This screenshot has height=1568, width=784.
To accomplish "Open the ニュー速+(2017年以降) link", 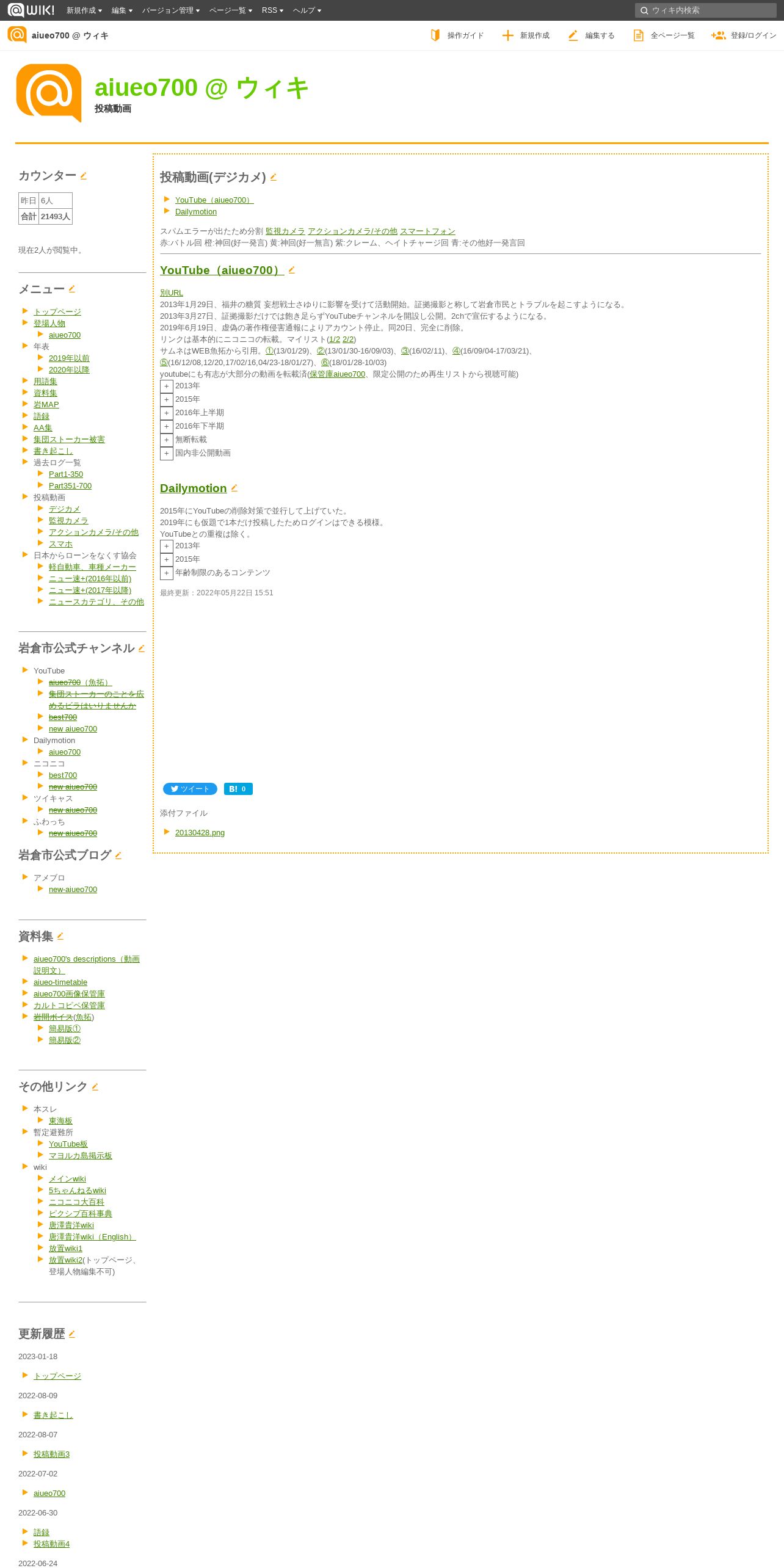I will (x=90, y=590).
